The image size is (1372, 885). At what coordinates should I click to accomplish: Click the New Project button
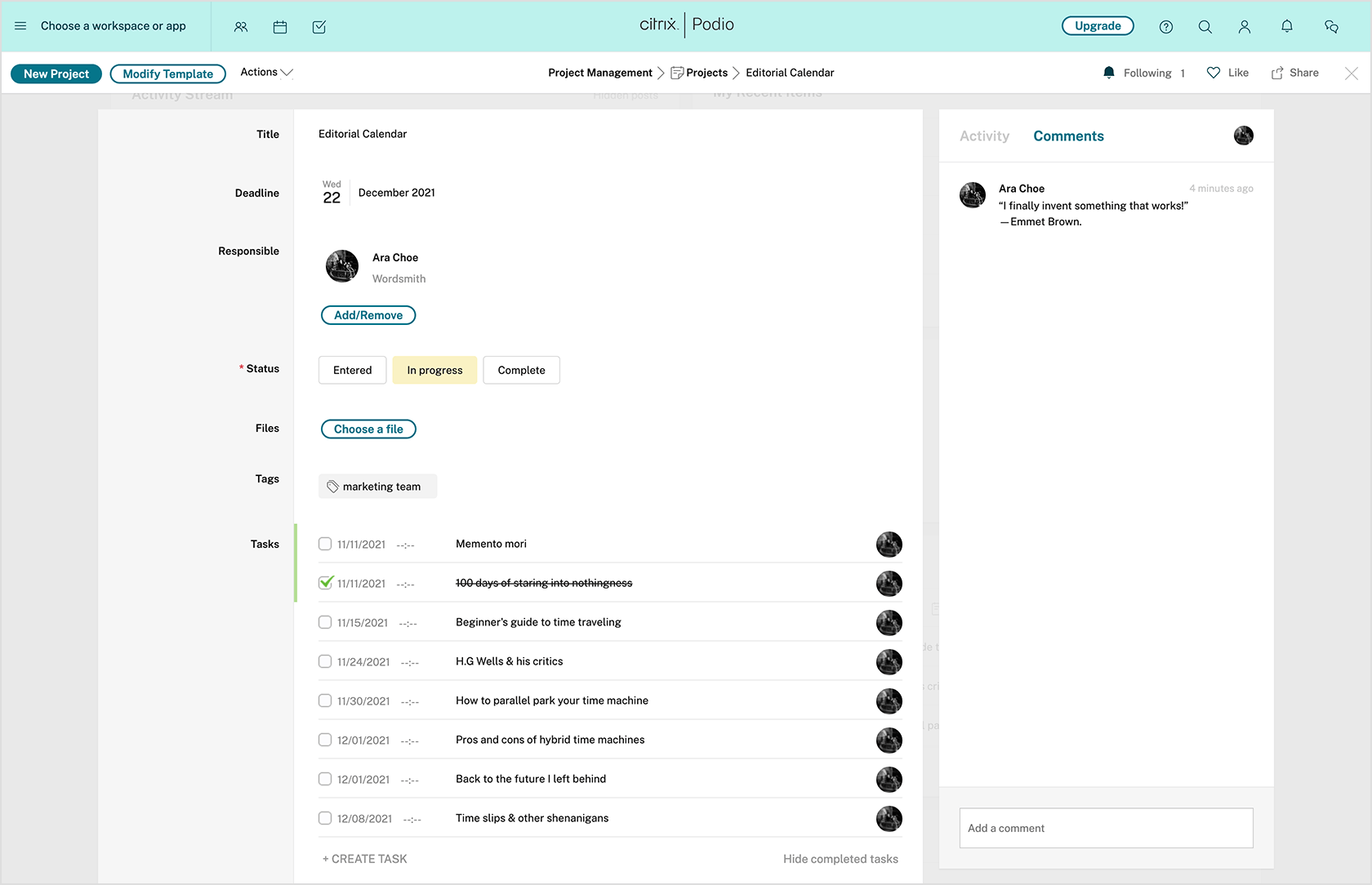pyautogui.click(x=56, y=73)
